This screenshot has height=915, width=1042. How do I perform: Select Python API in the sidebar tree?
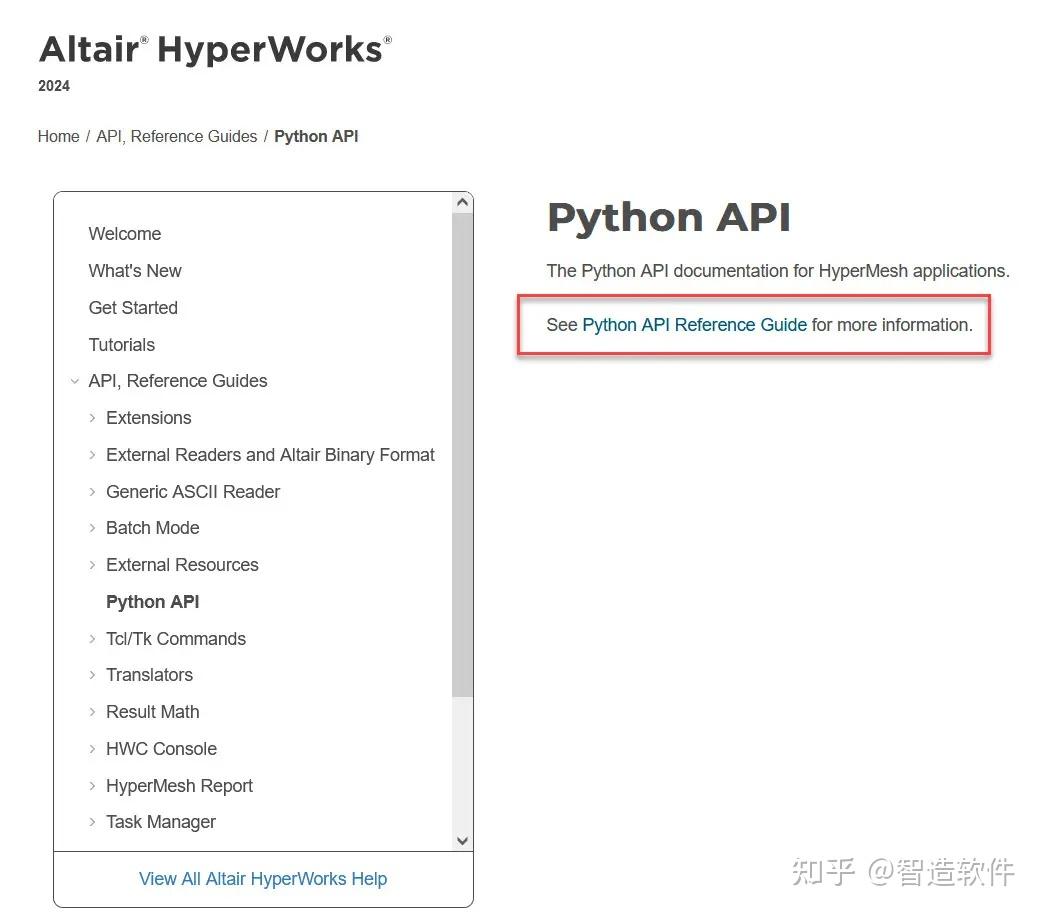[x=152, y=602]
